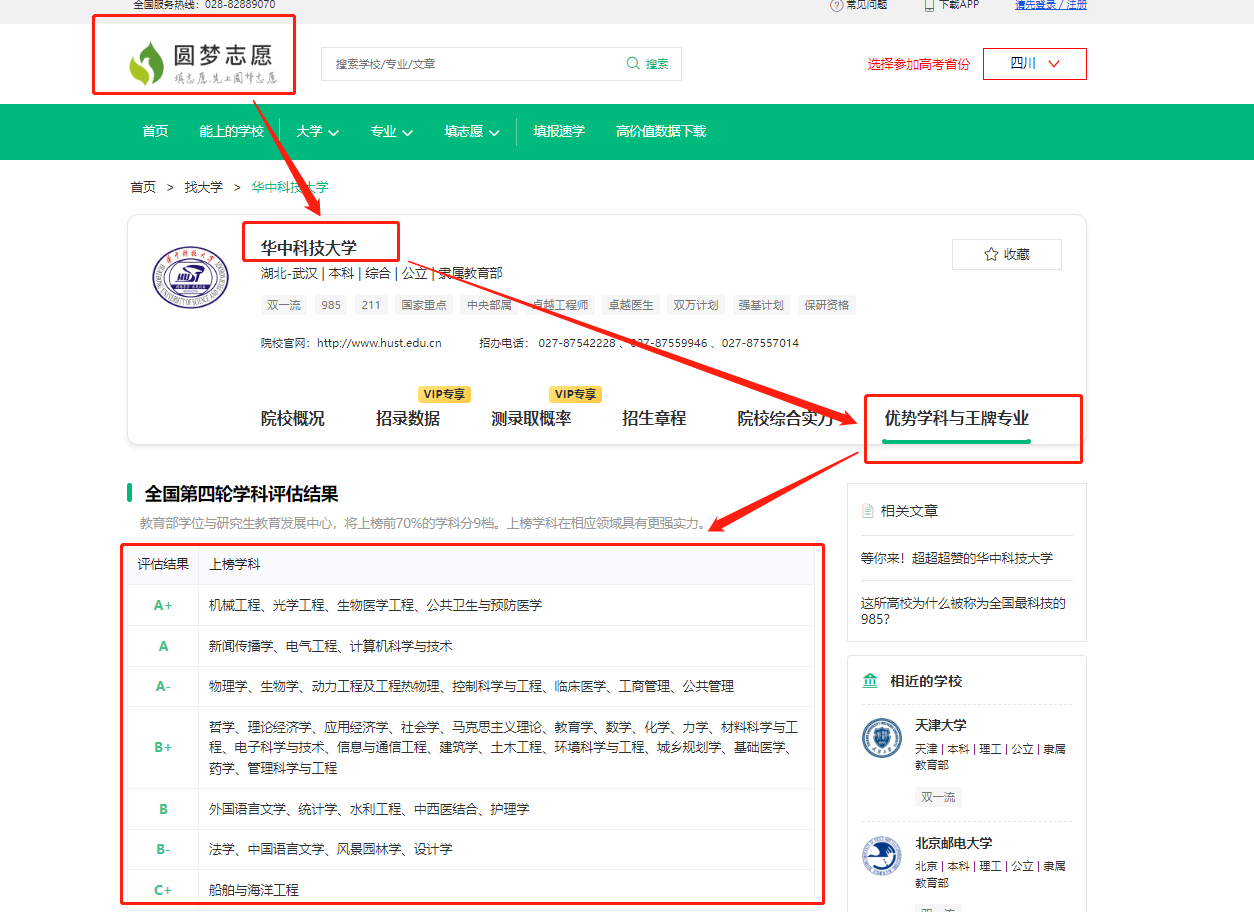Switch to the 院校综合实力 tab

point(786,419)
